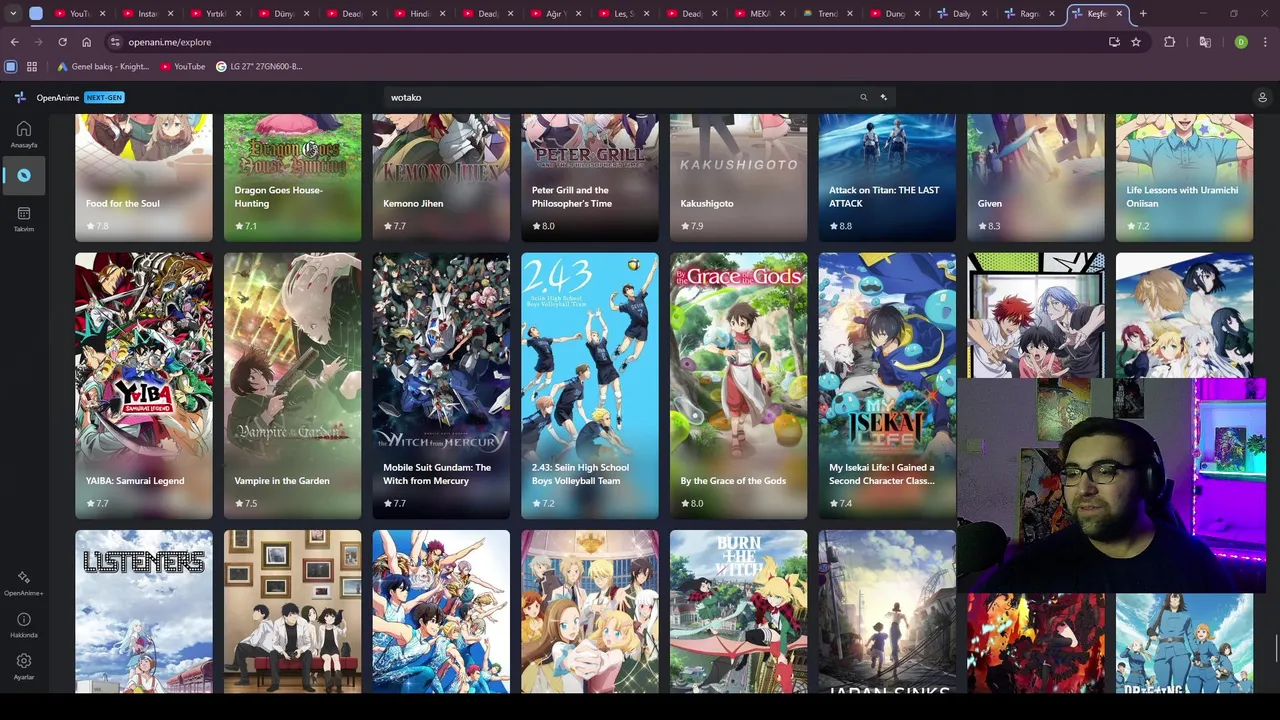1280x720 pixels.
Task: Open By the Grace of the Gods card
Action: pyautogui.click(x=738, y=386)
